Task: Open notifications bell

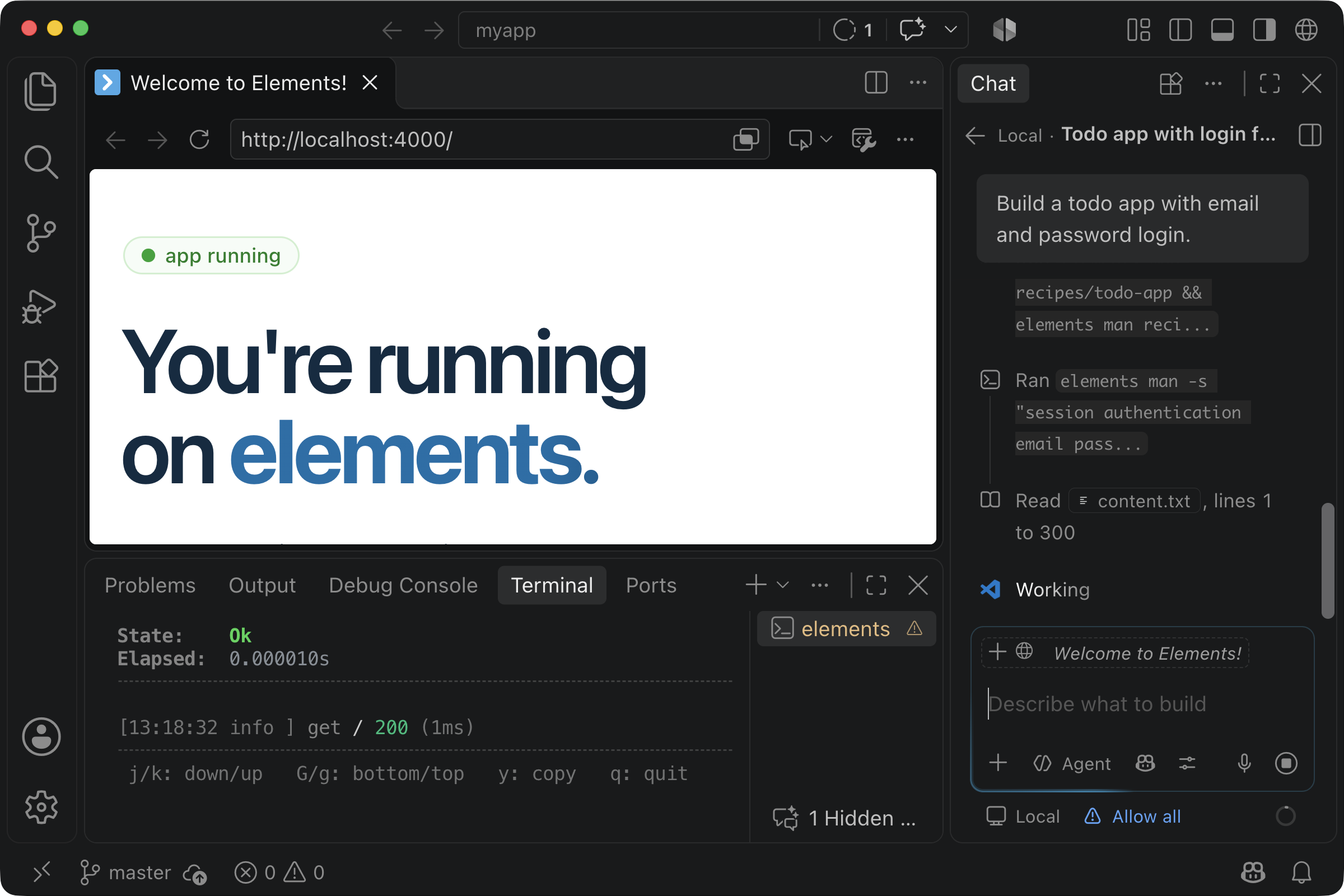Action: click(x=1301, y=872)
